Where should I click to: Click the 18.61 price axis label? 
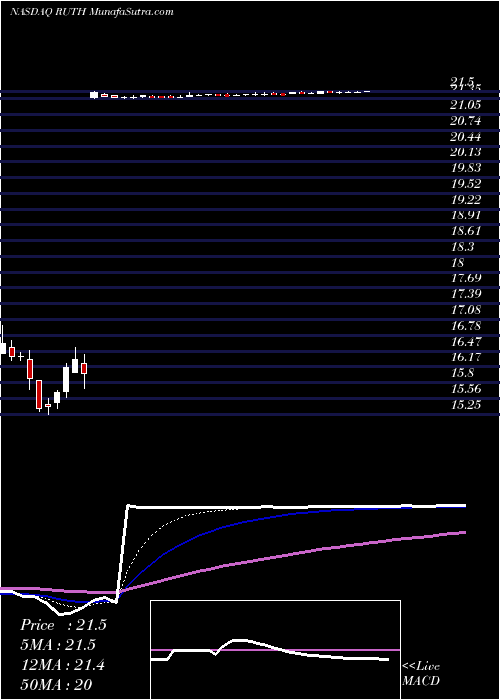coord(466,231)
